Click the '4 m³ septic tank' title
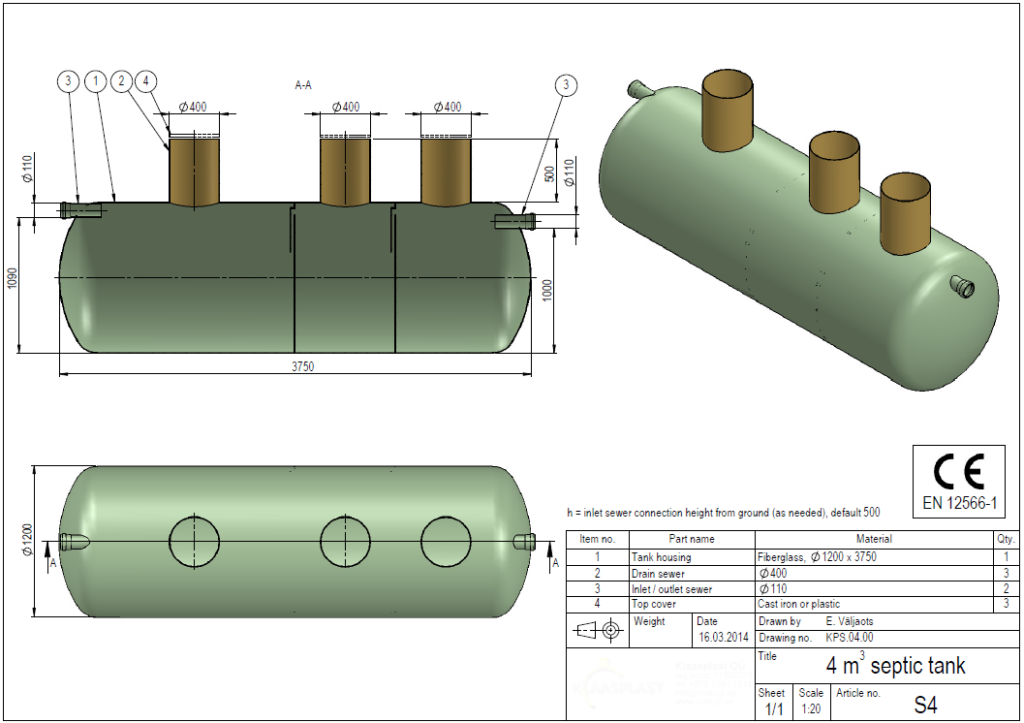 [895, 665]
